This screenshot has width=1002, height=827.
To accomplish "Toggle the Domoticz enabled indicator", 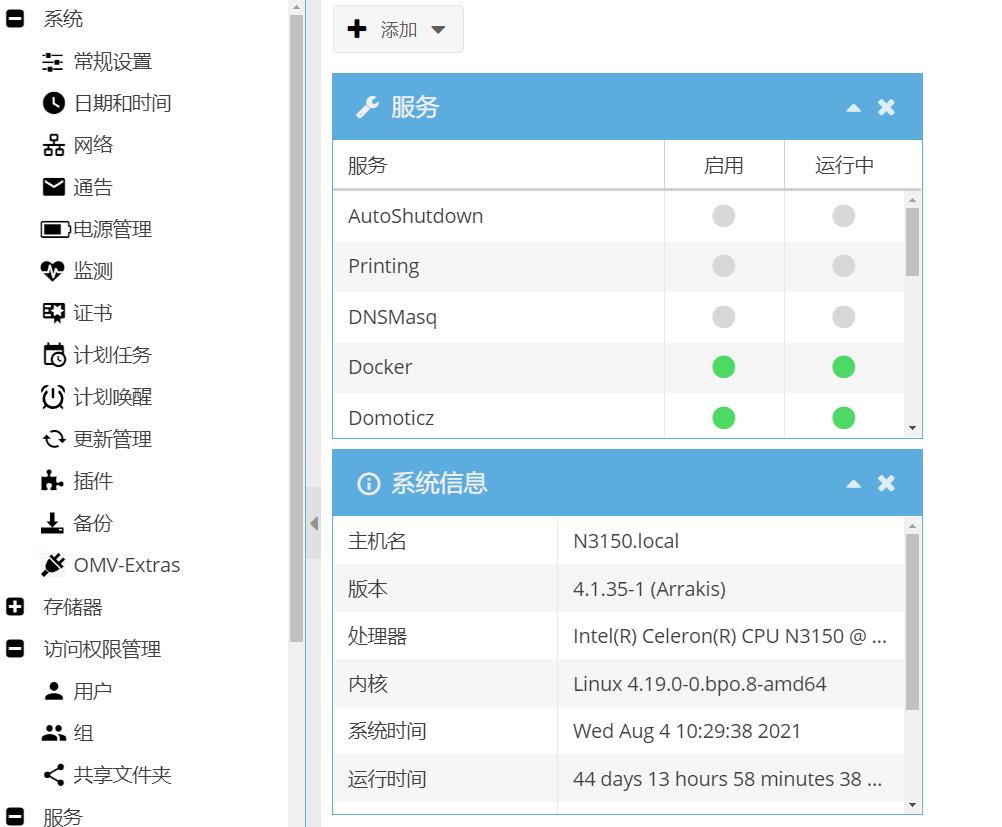I will [x=723, y=417].
